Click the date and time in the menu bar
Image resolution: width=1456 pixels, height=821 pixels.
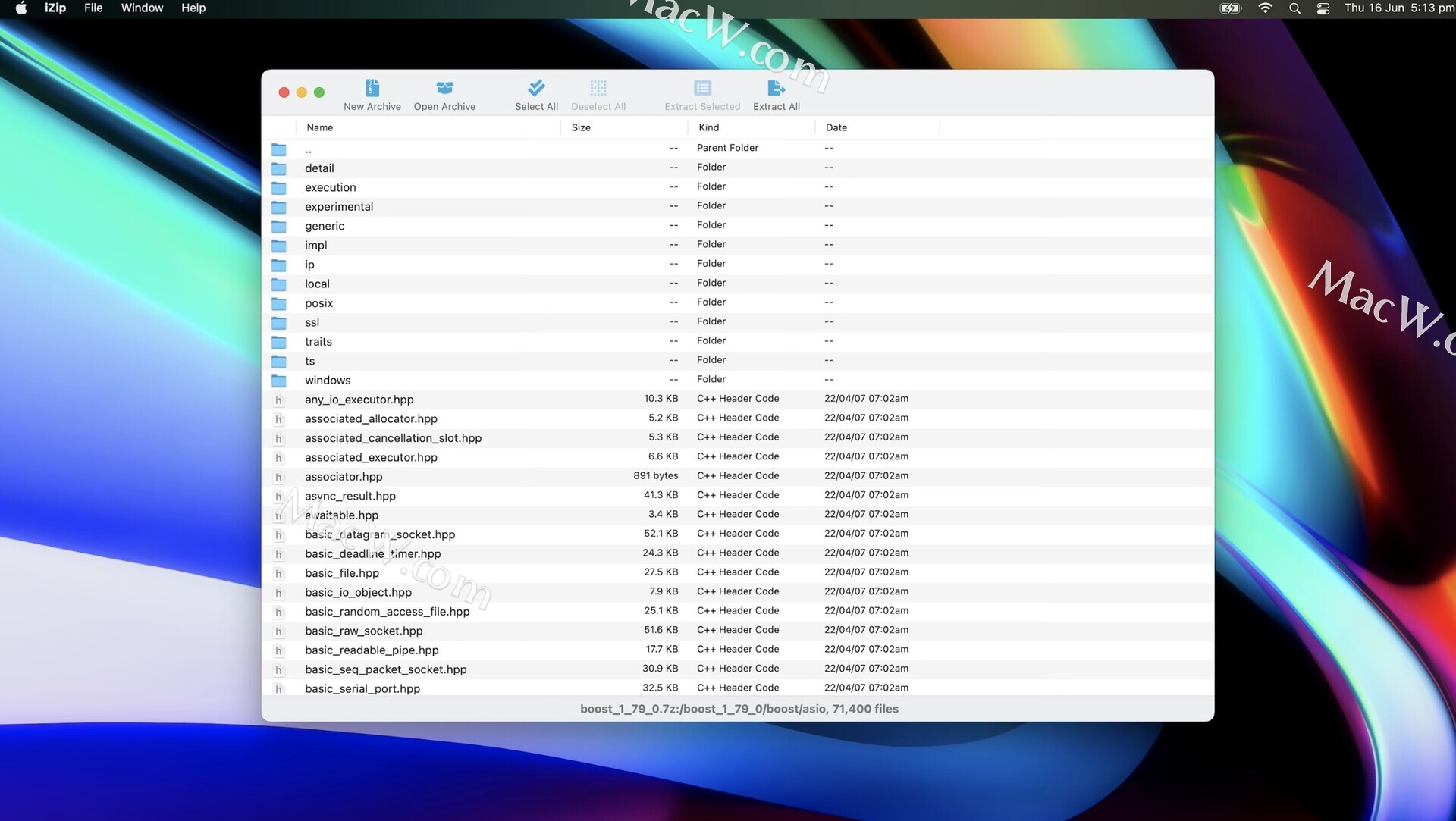(x=1399, y=8)
